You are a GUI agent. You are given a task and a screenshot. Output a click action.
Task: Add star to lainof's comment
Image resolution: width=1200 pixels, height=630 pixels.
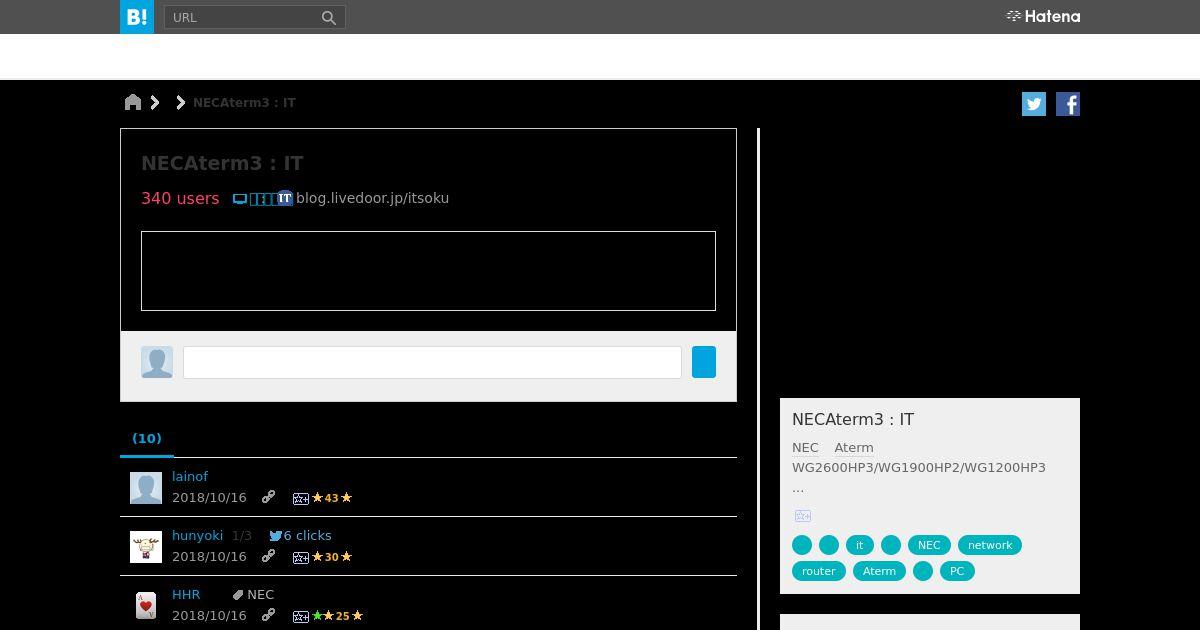tap(300, 498)
